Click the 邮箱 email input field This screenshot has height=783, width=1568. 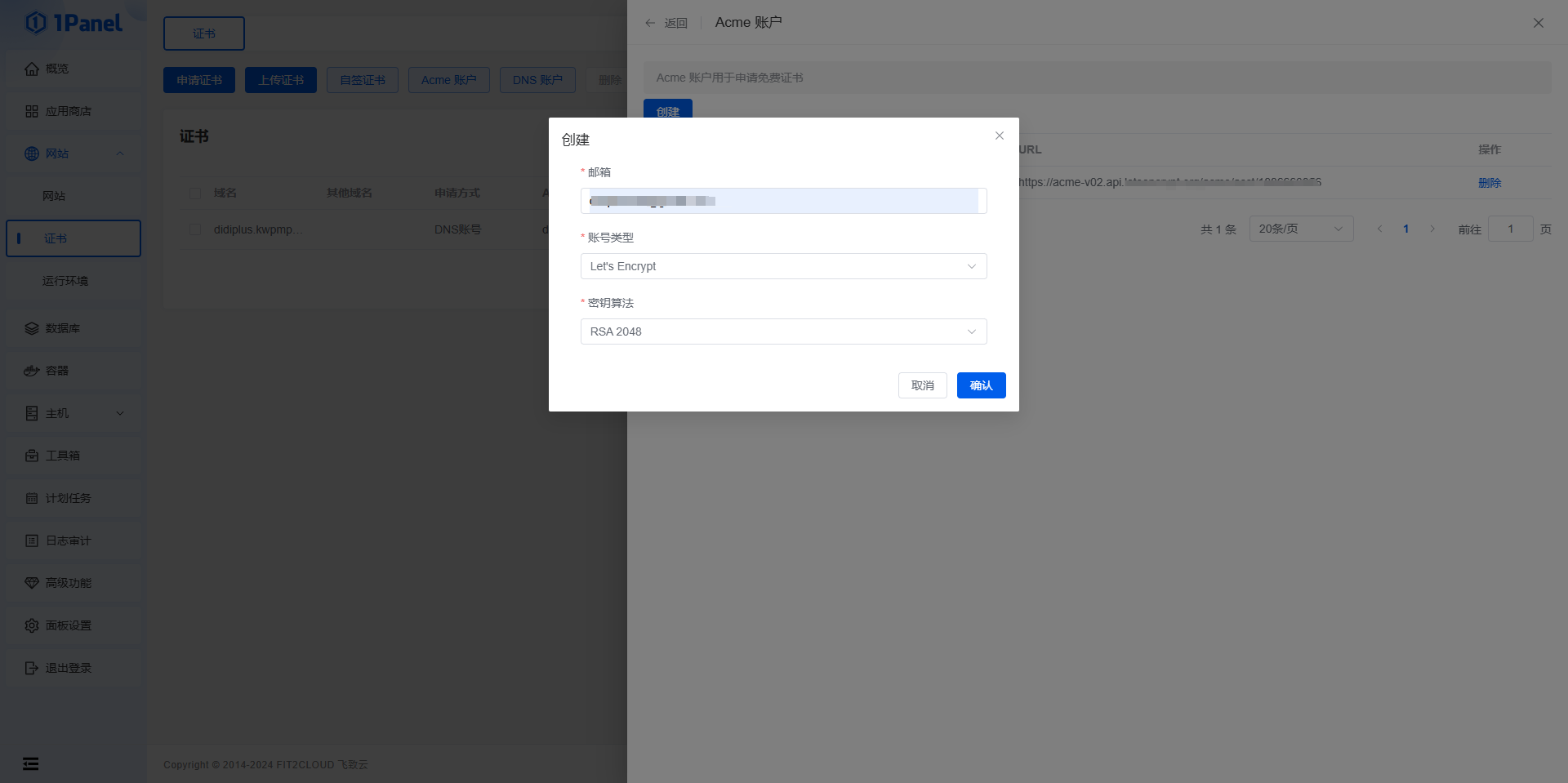784,201
